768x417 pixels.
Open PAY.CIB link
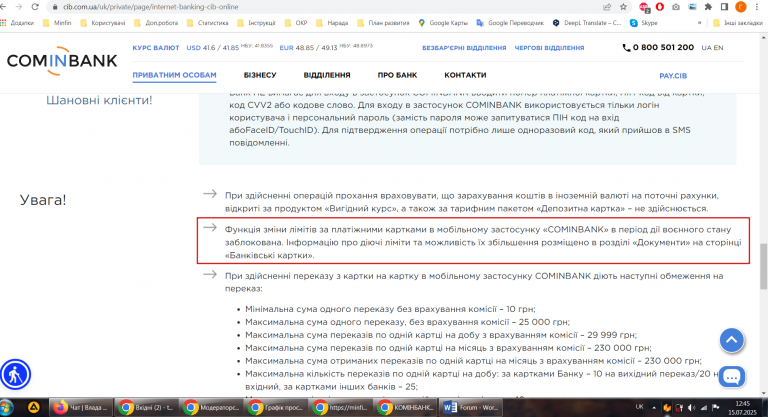tap(673, 75)
